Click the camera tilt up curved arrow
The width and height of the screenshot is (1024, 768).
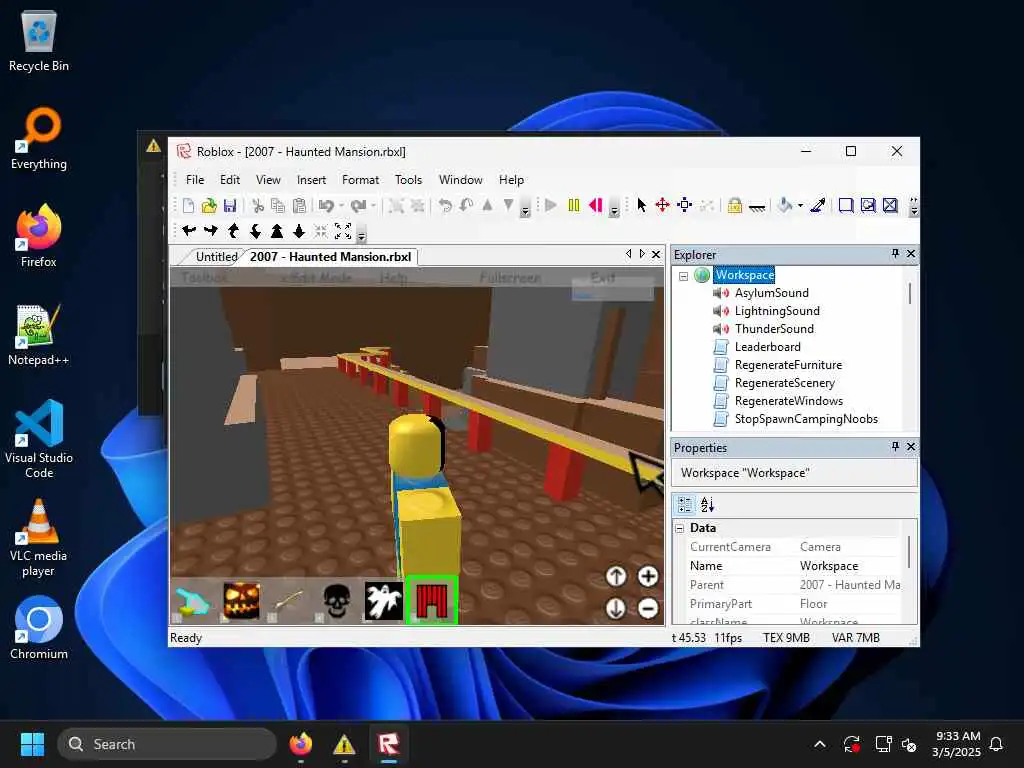233,231
